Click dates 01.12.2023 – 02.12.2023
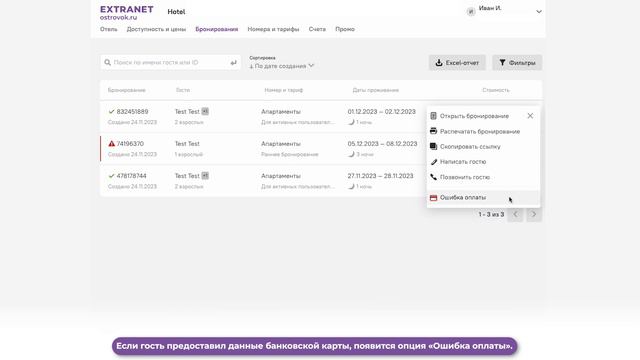Viewport: 640px width, 360px height. 382,111
